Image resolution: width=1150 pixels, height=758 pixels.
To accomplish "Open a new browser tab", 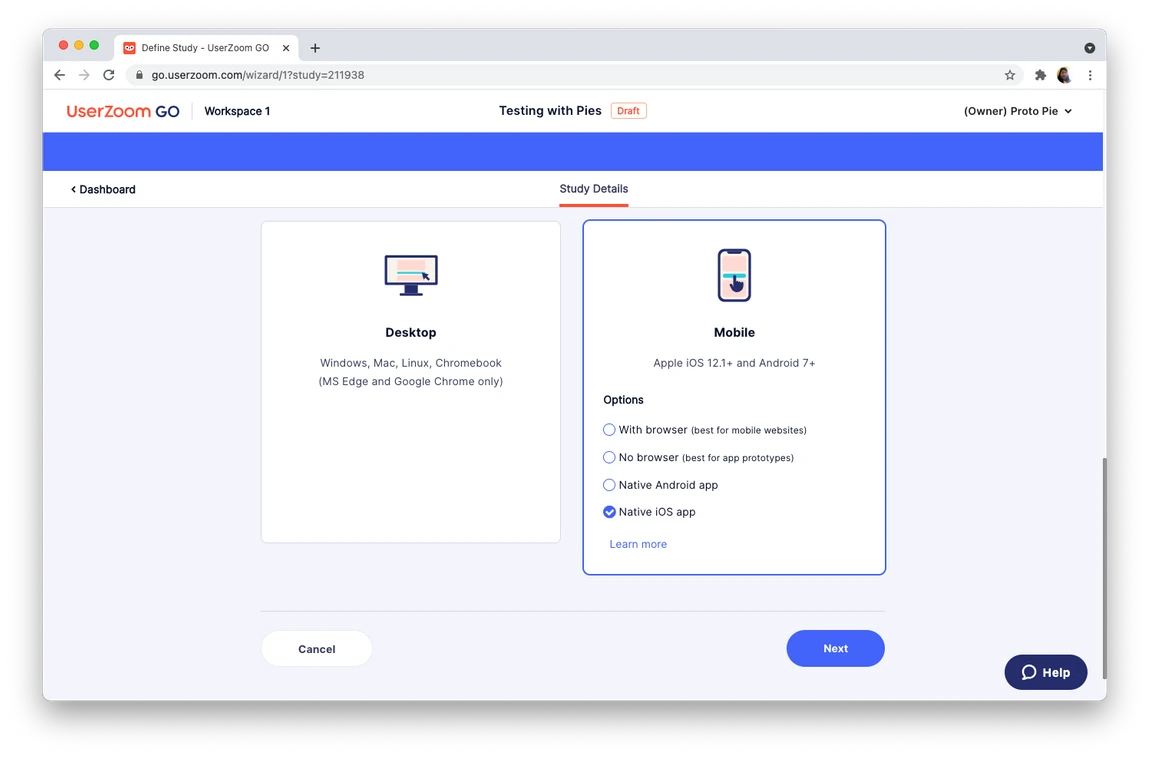I will click(315, 48).
